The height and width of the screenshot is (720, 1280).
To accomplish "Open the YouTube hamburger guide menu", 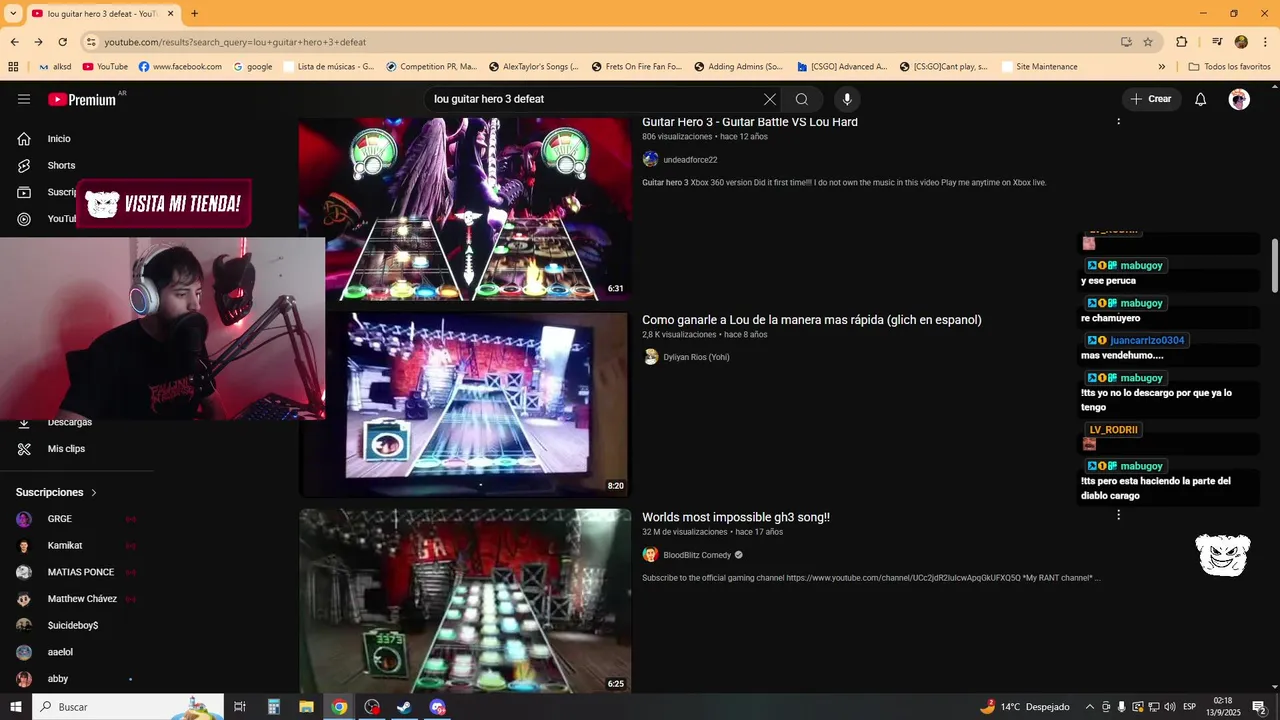I will (24, 99).
